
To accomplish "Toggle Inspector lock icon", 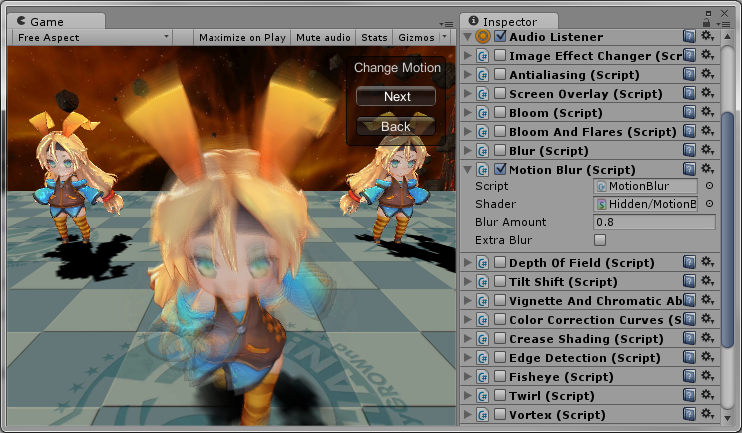I will click(x=707, y=22).
